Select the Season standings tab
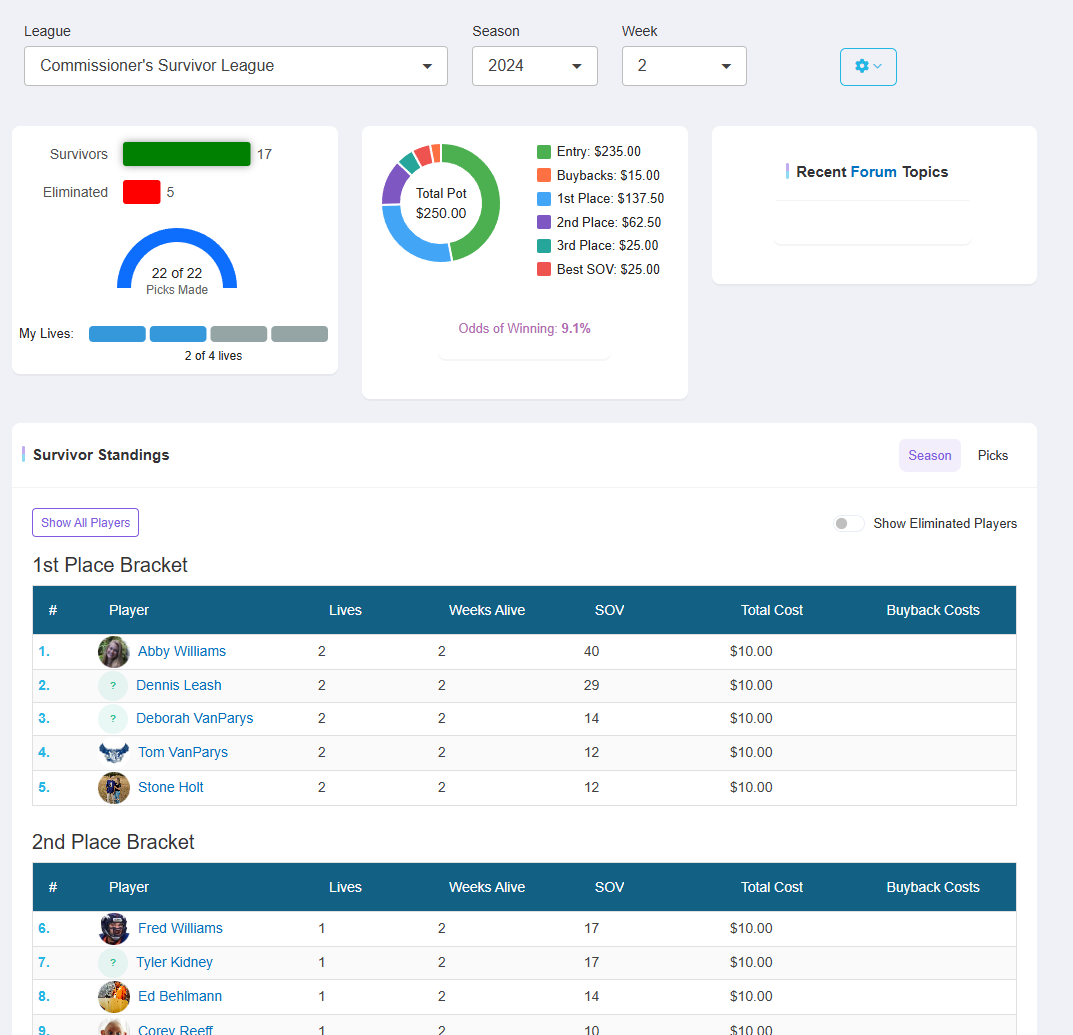This screenshot has height=1035, width=1073. coord(929,456)
